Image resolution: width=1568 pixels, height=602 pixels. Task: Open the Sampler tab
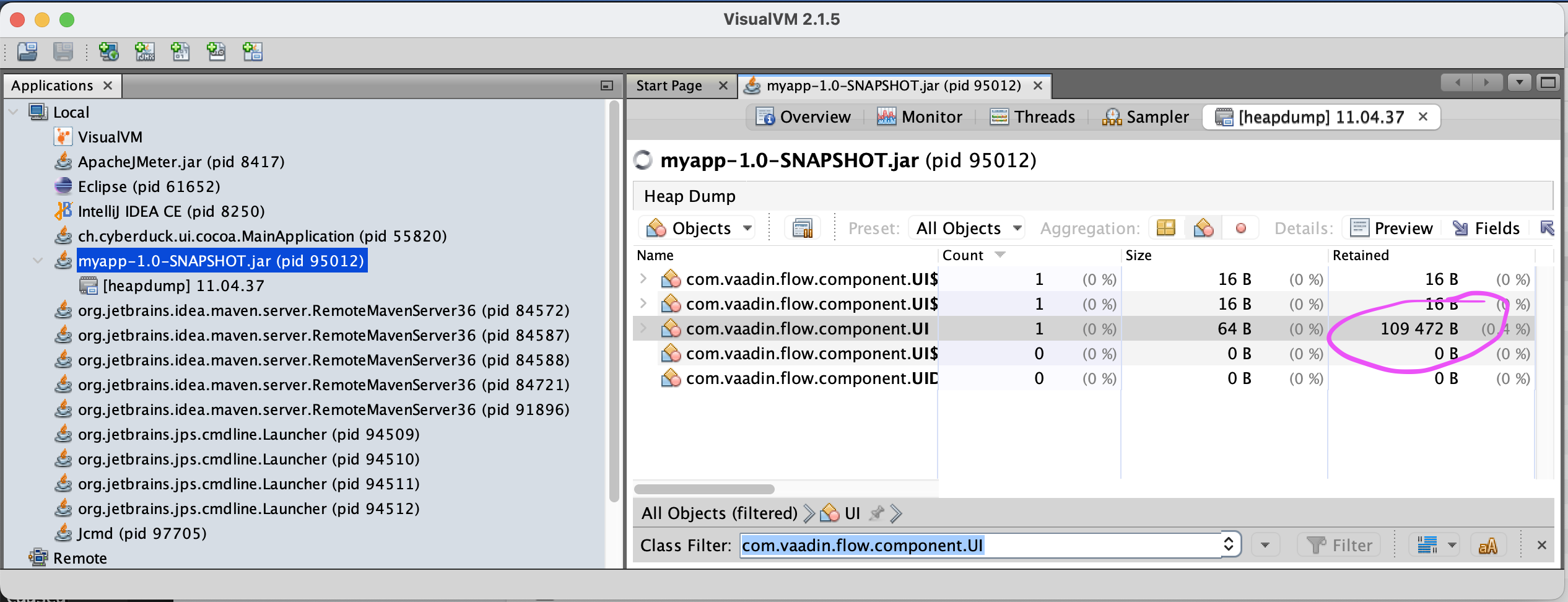click(1146, 116)
